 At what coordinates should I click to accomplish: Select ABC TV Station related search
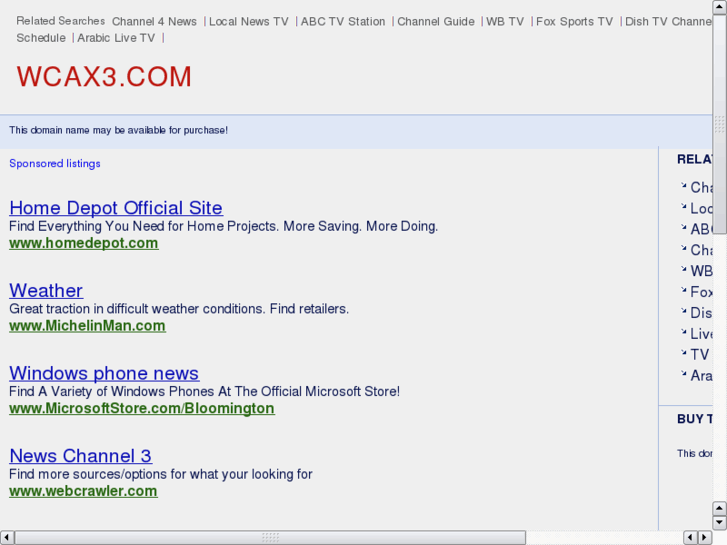click(343, 21)
